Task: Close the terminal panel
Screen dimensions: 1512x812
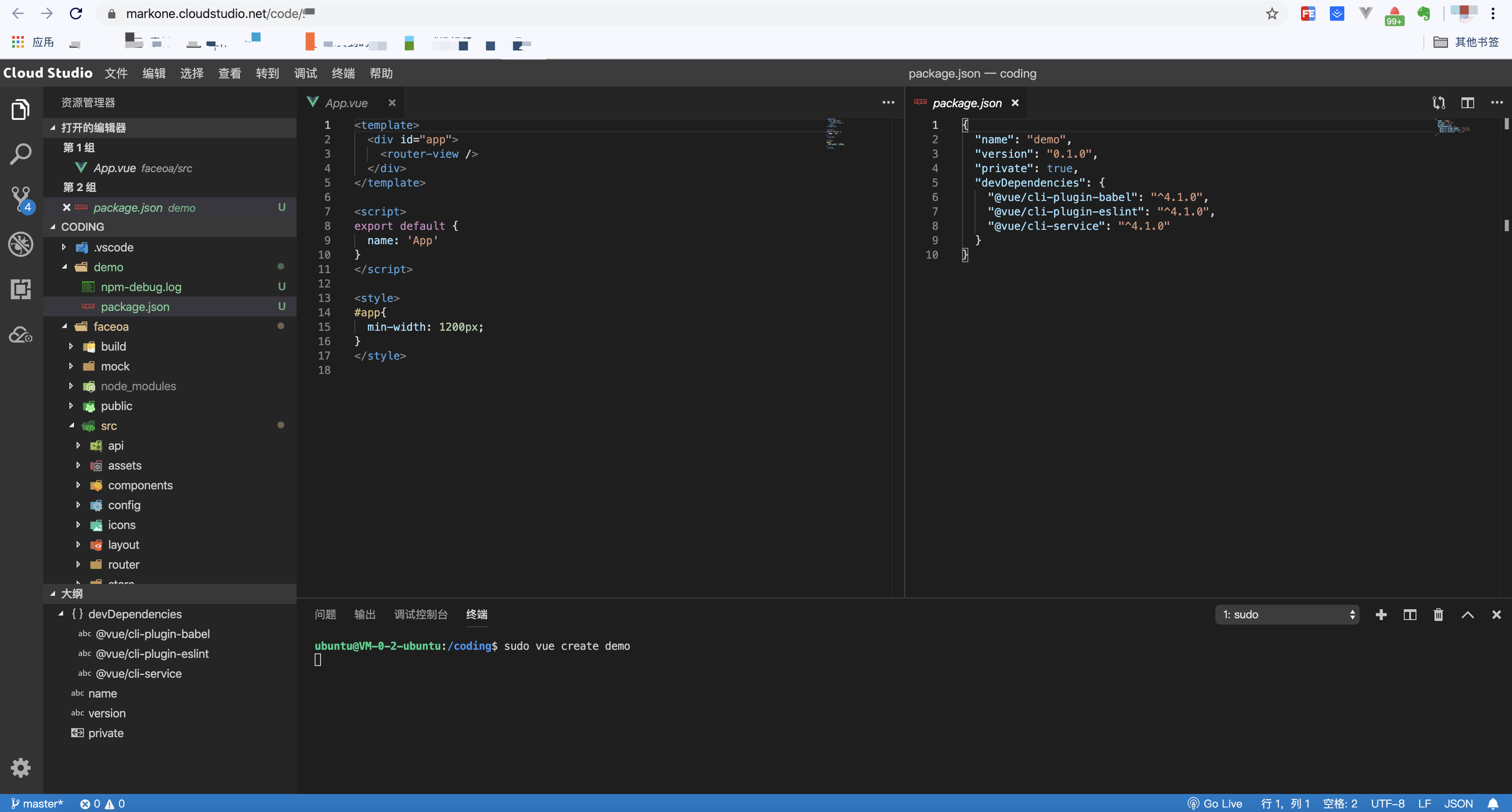Action: pos(1496,614)
